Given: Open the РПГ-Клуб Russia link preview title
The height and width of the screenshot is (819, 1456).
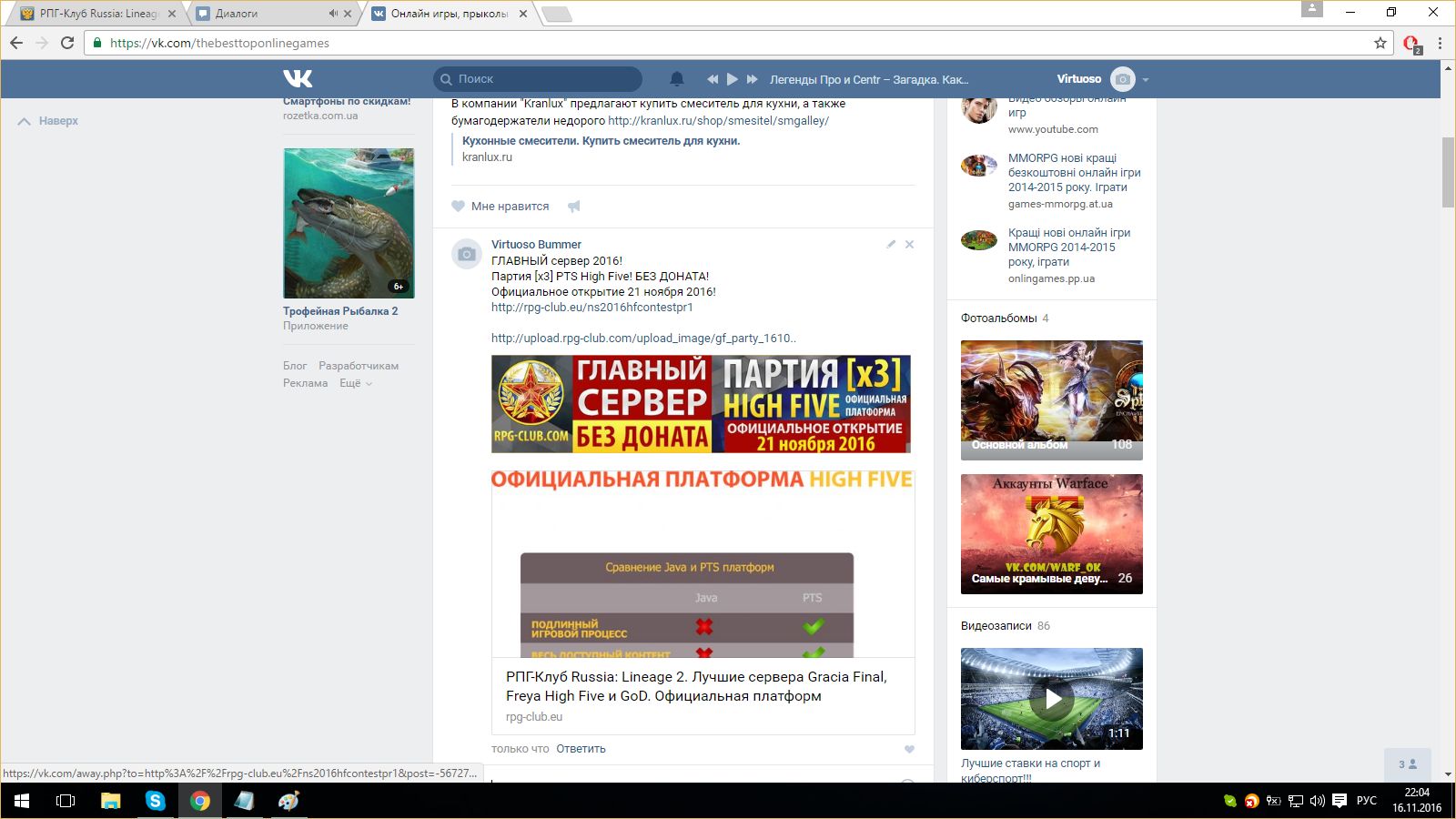Looking at the screenshot, I should 696,686.
